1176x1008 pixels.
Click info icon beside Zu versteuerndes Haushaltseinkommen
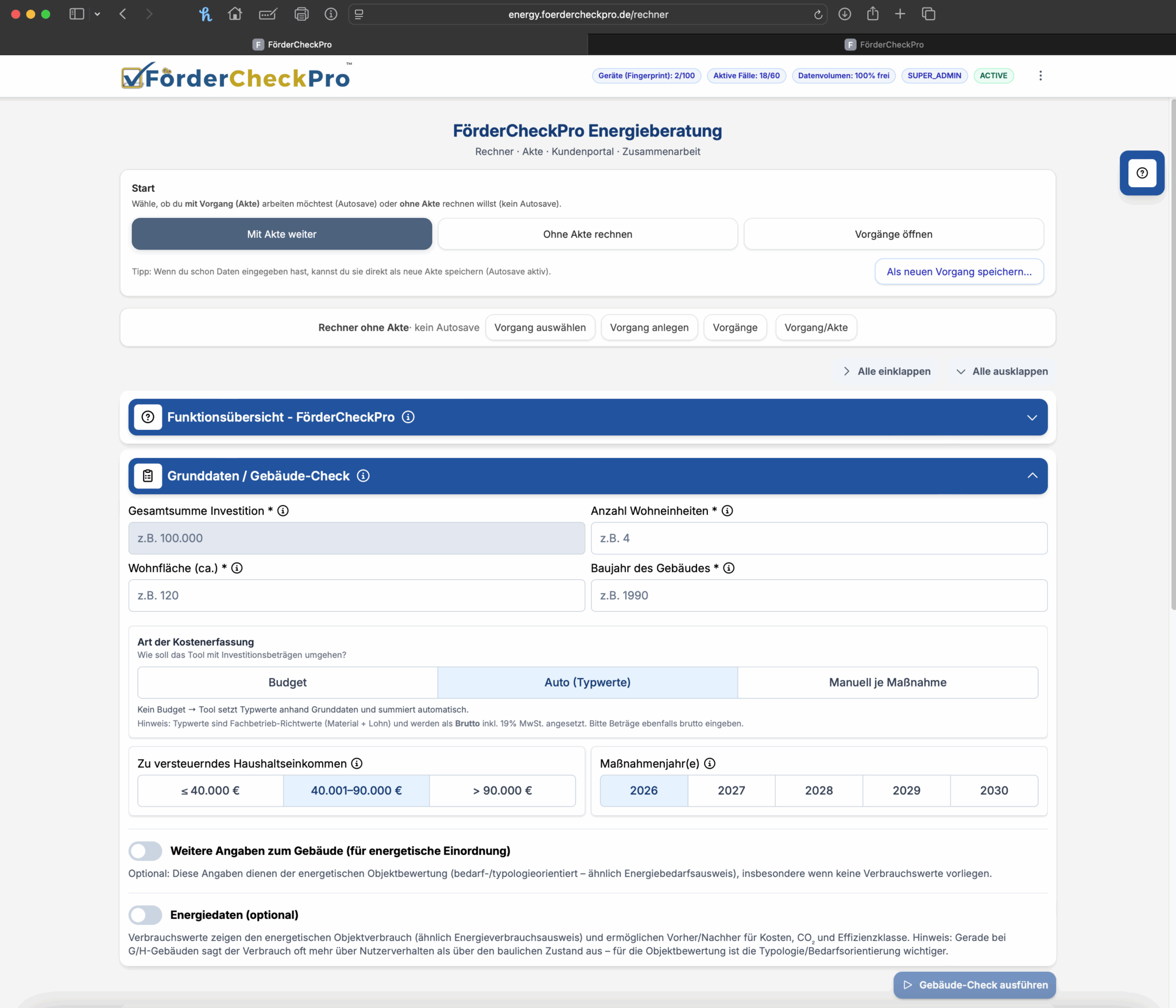point(357,763)
